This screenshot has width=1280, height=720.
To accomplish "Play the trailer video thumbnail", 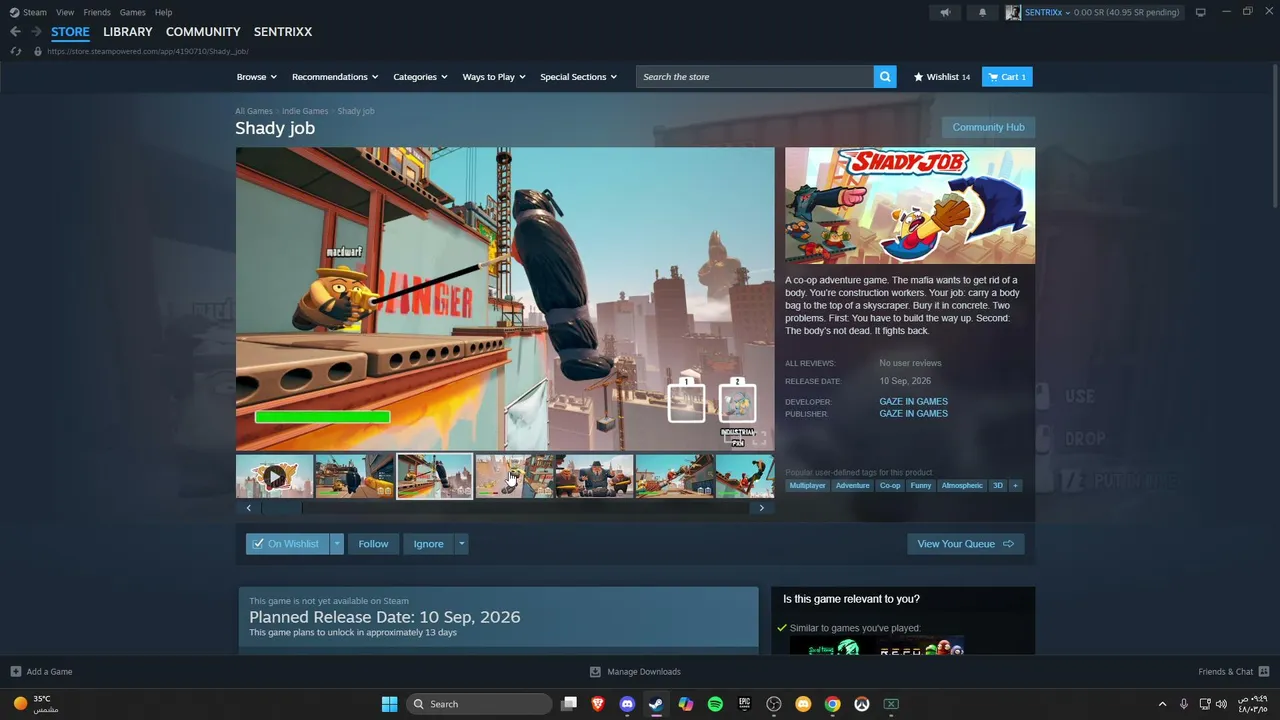I will click(x=274, y=477).
